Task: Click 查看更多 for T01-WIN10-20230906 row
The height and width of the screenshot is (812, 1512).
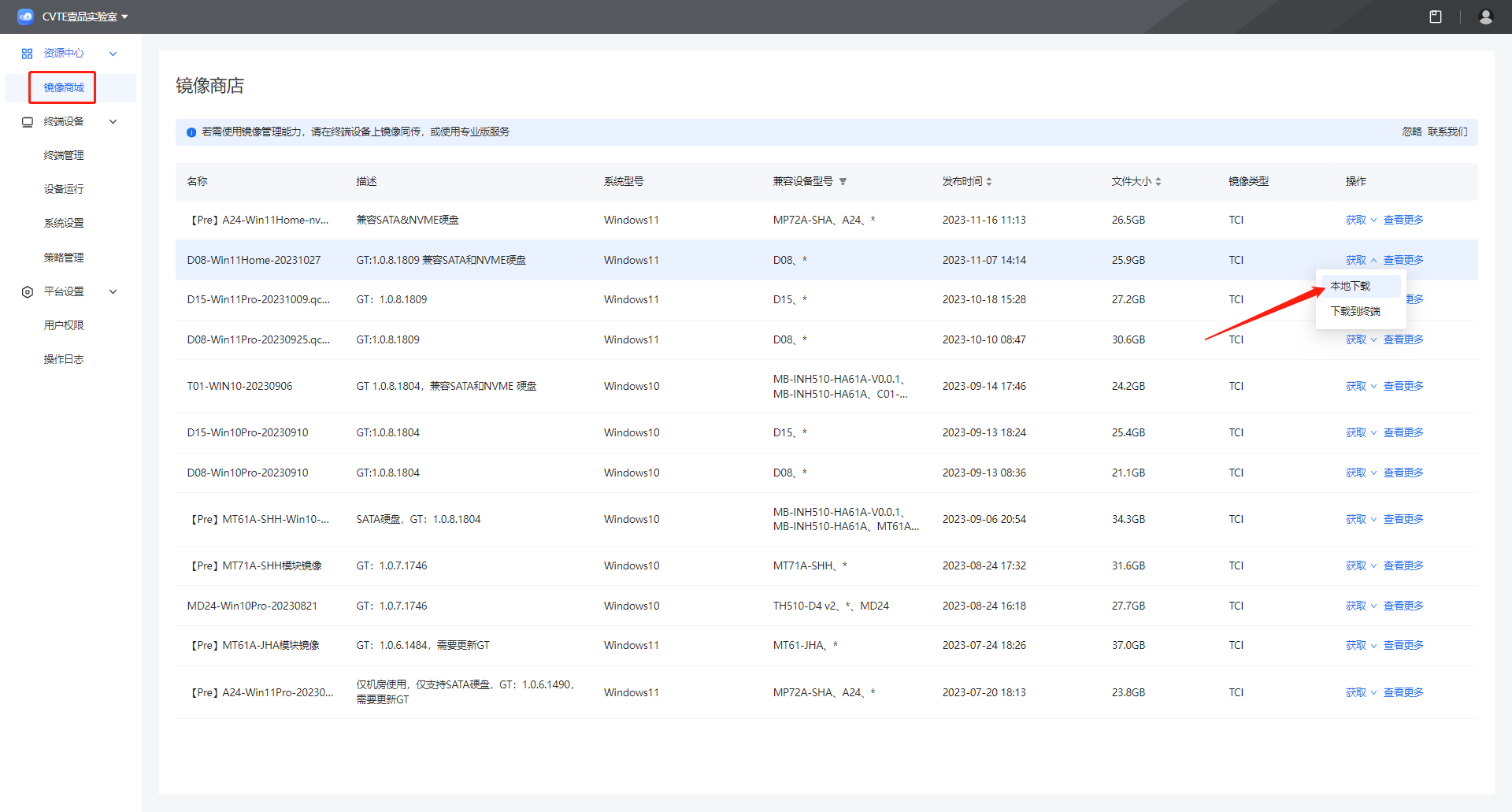Action: pos(1403,387)
